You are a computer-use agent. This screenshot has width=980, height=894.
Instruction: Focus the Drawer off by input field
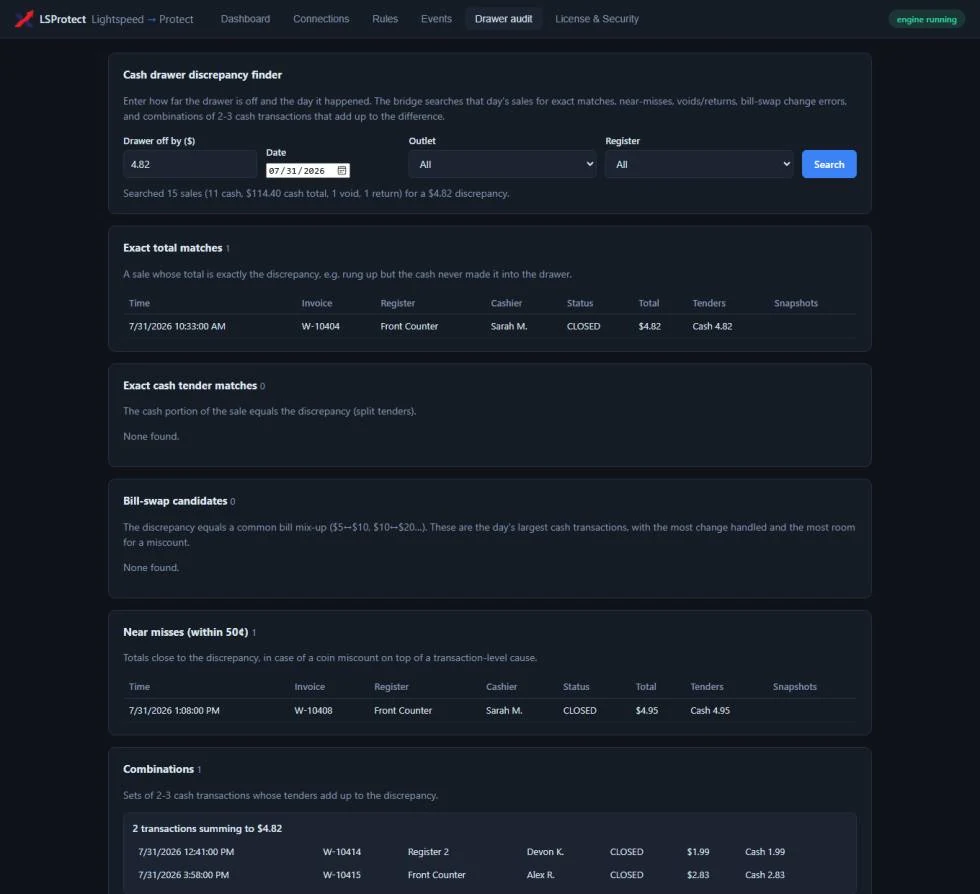pyautogui.click(x=190, y=164)
